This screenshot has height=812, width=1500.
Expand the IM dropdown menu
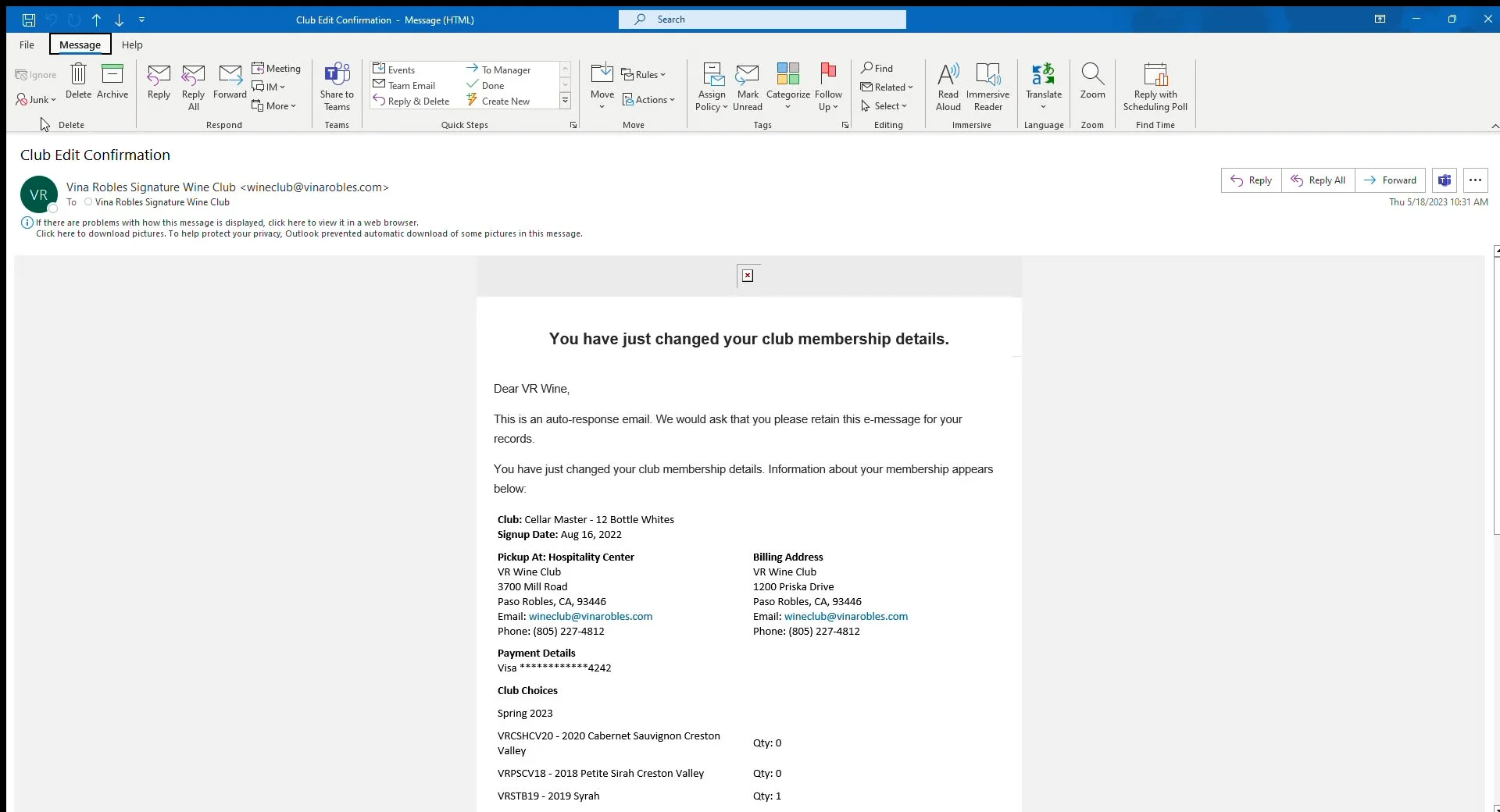268,87
